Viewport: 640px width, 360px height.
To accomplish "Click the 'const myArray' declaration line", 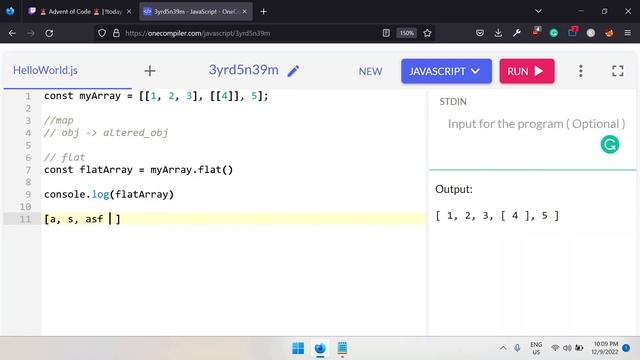I will pos(156,96).
